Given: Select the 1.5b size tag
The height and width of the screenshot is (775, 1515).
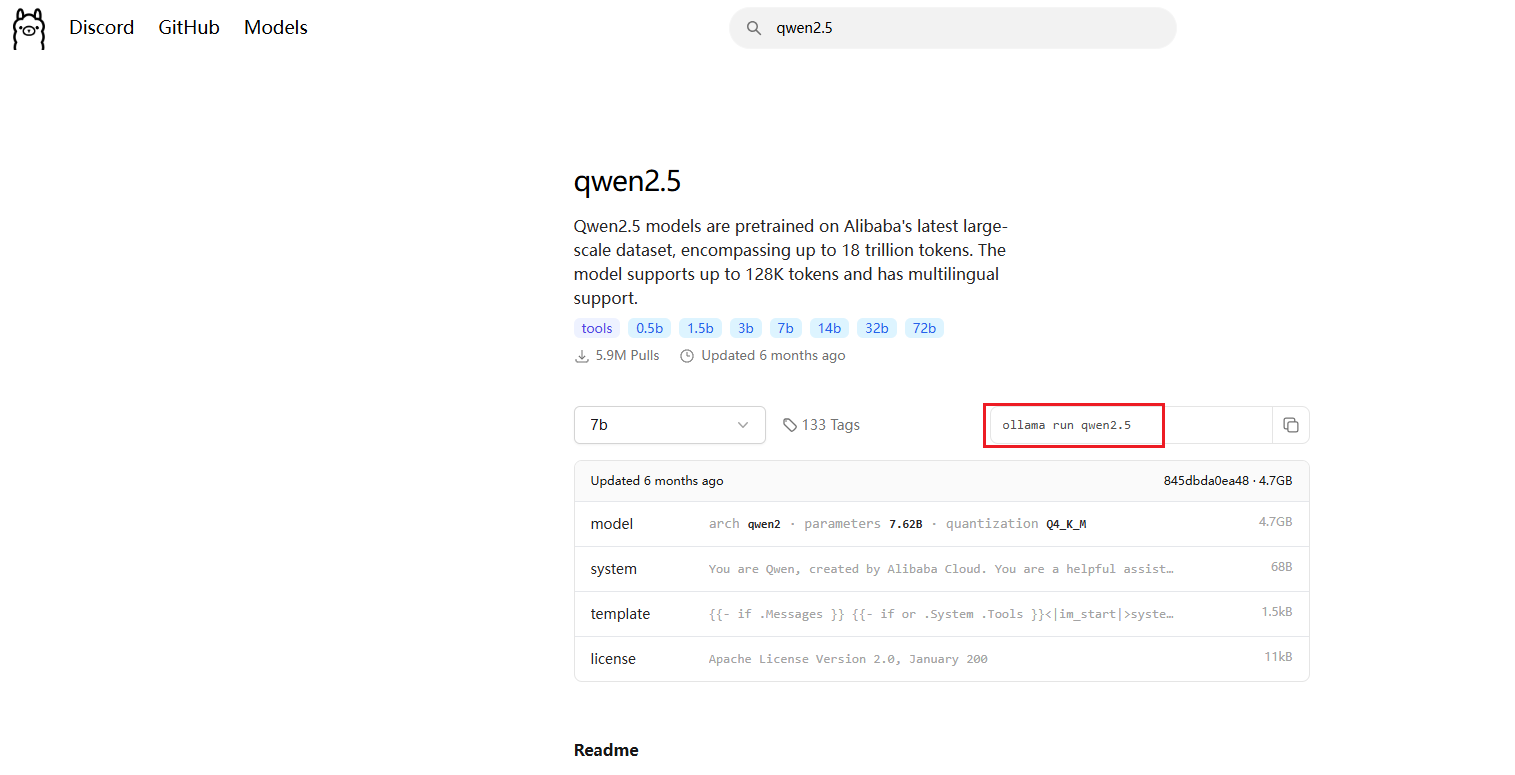Looking at the screenshot, I should 700,328.
